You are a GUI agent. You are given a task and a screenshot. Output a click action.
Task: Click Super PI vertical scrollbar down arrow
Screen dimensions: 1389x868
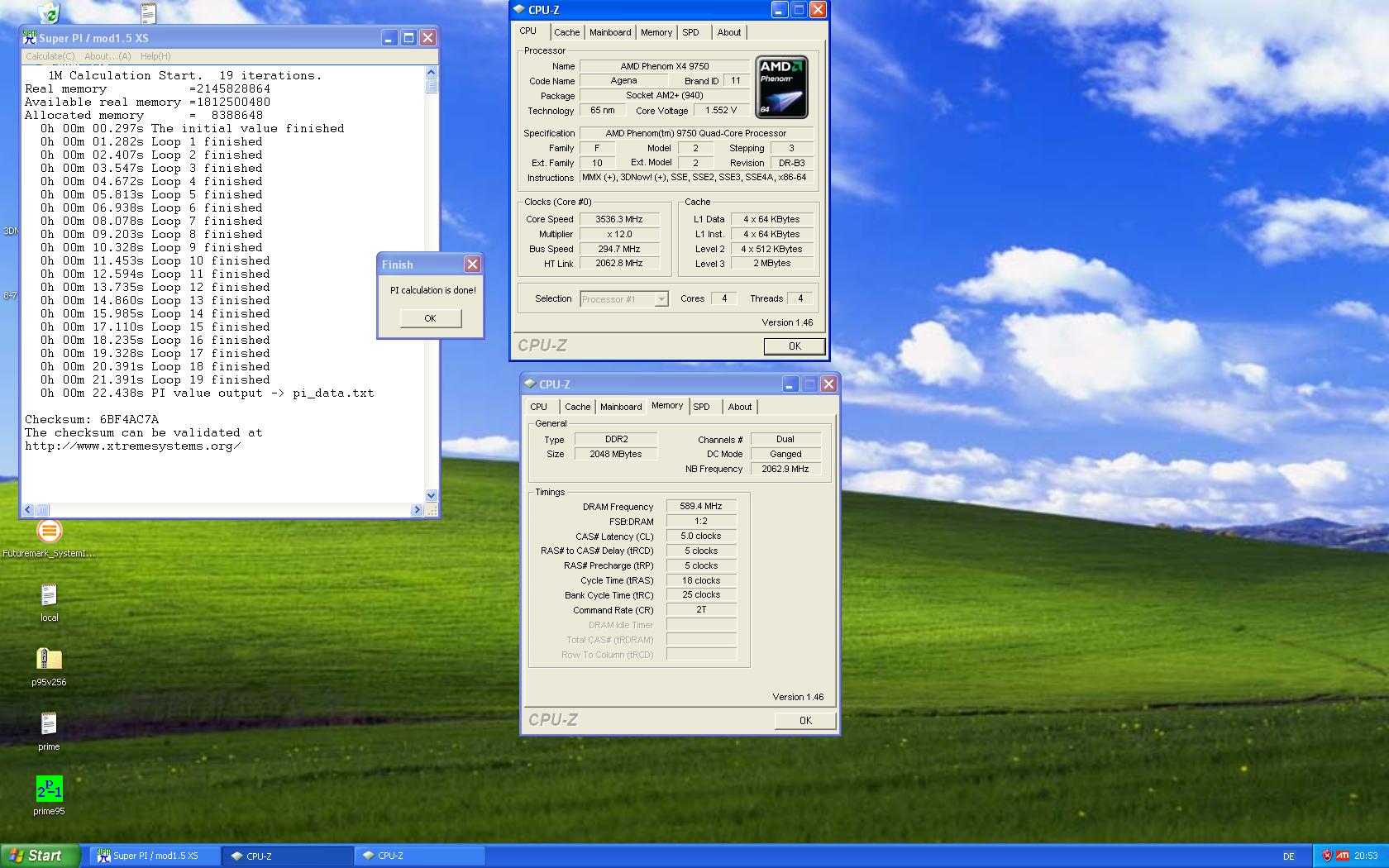click(x=431, y=495)
